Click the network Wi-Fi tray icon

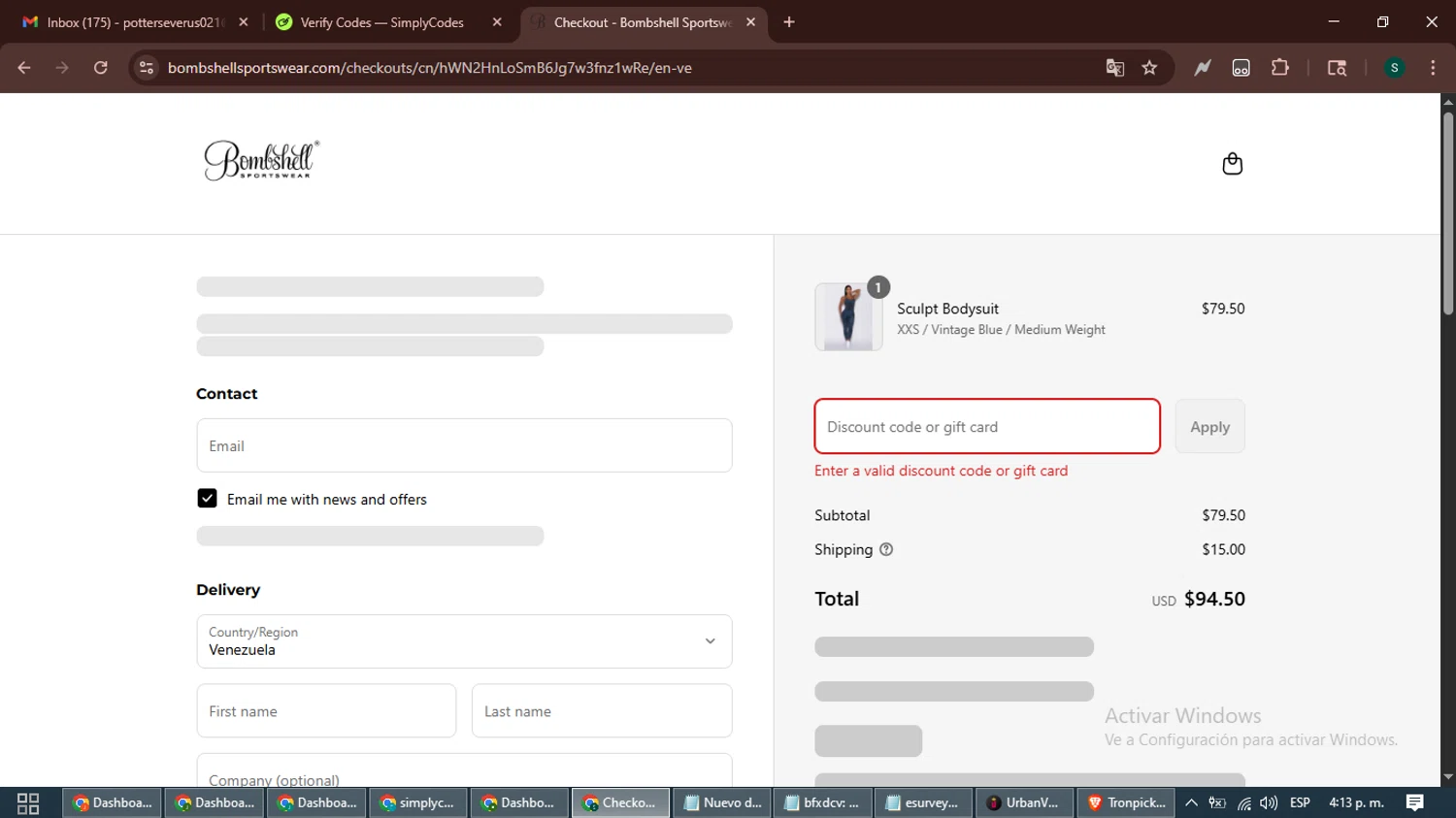tap(1243, 803)
